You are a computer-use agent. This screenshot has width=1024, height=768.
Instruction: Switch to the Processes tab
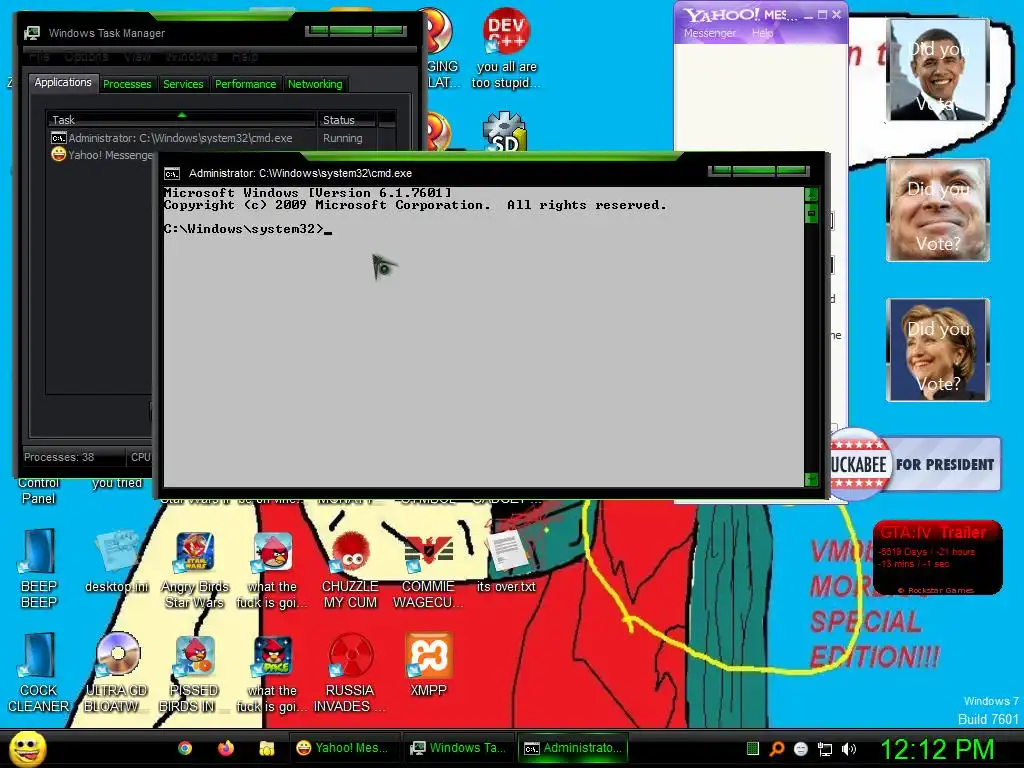pos(127,84)
